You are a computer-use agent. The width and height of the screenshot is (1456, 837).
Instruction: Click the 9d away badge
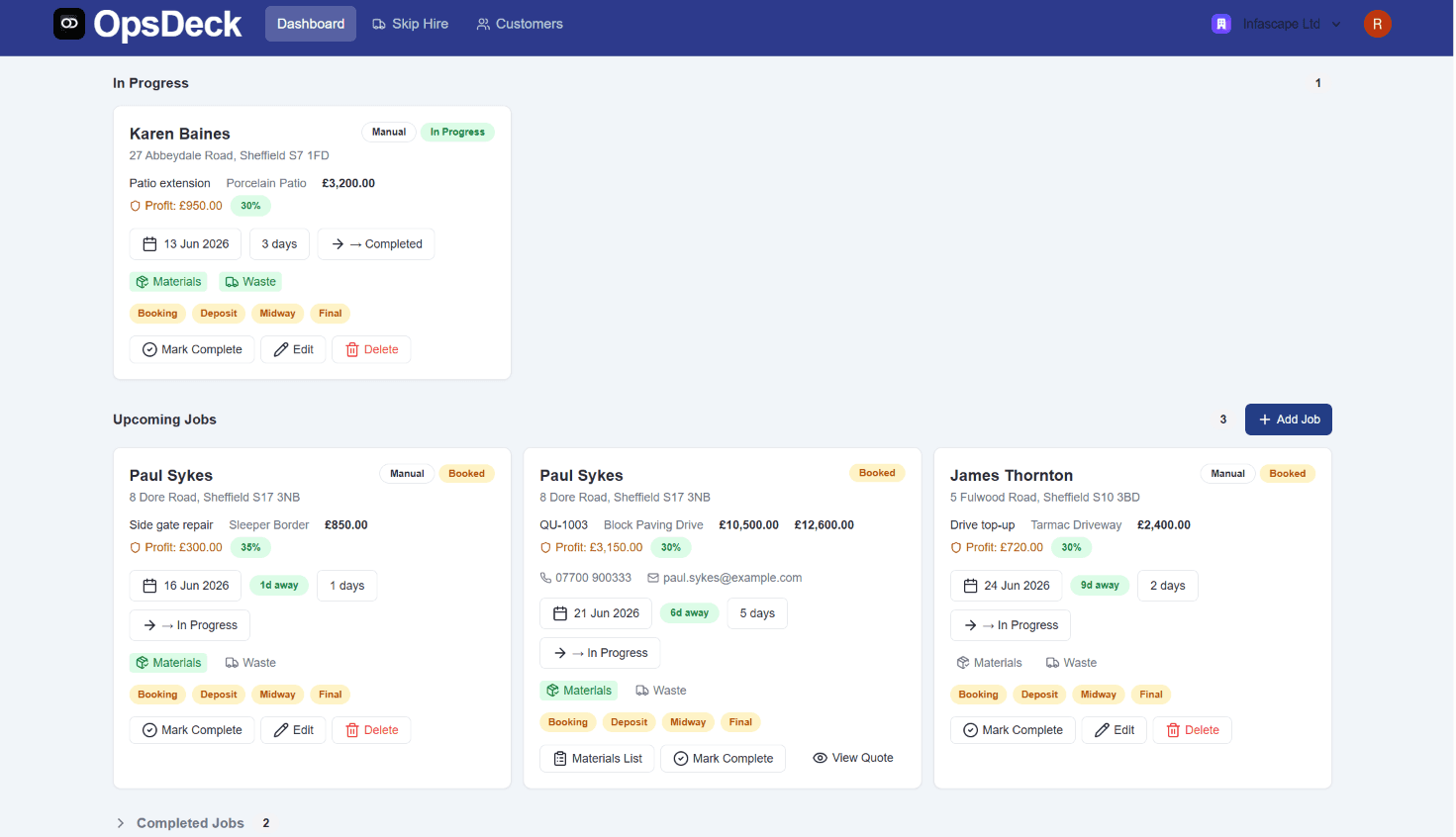point(1100,586)
